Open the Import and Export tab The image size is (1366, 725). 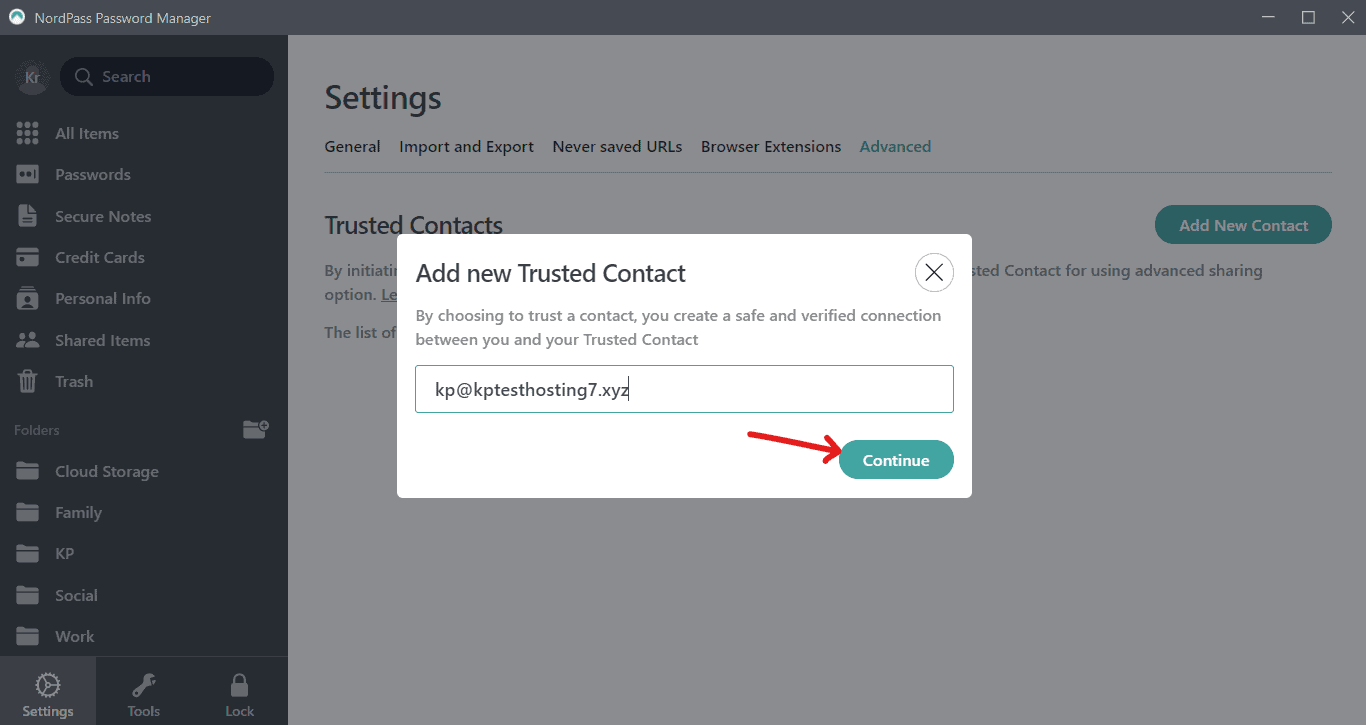coord(466,147)
